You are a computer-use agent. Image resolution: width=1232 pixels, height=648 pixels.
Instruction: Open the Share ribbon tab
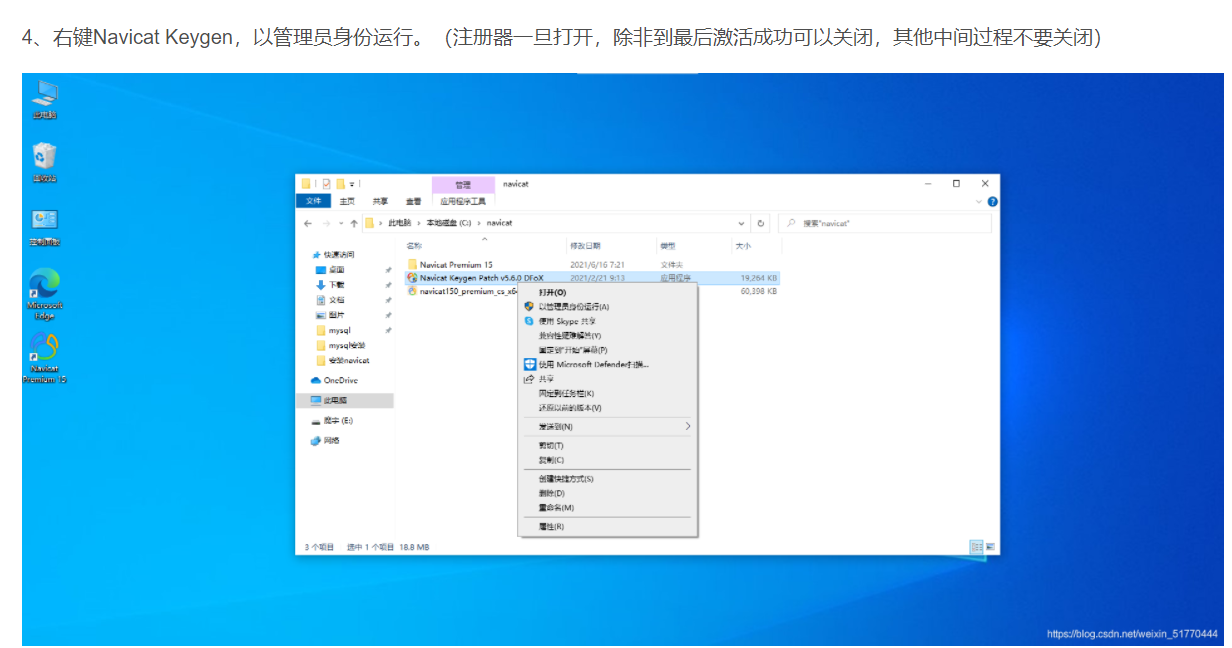pos(380,201)
